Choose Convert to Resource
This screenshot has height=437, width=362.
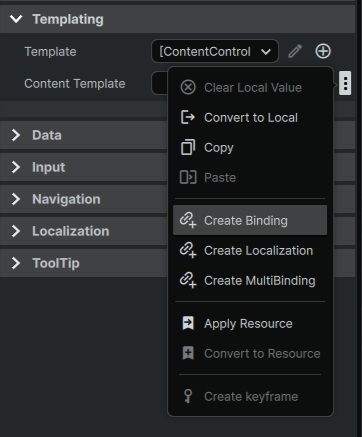point(250,353)
